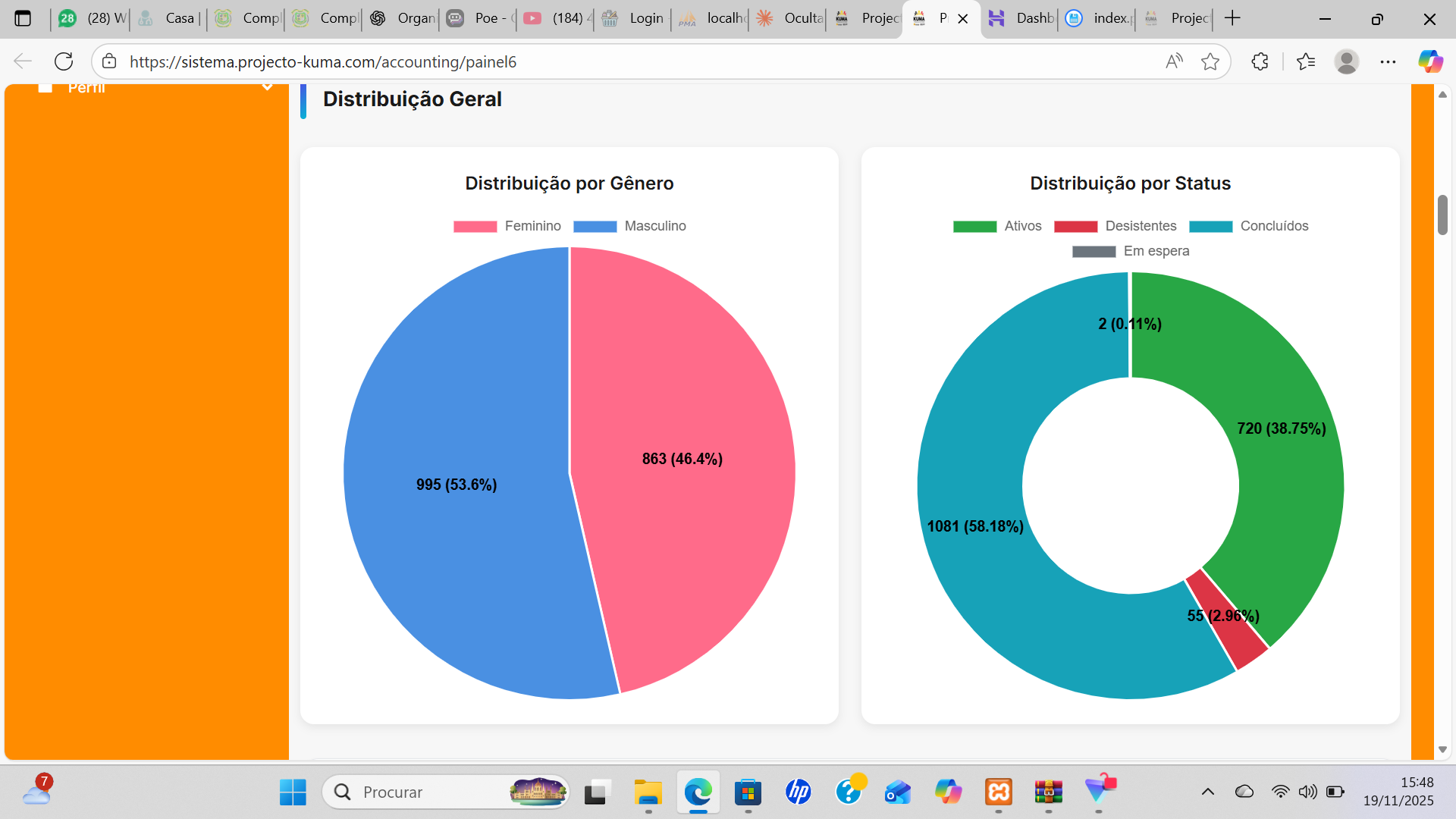Viewport: 1456px width, 819px height.
Task: Open browser Extensions puzzle icon
Action: 1260,61
